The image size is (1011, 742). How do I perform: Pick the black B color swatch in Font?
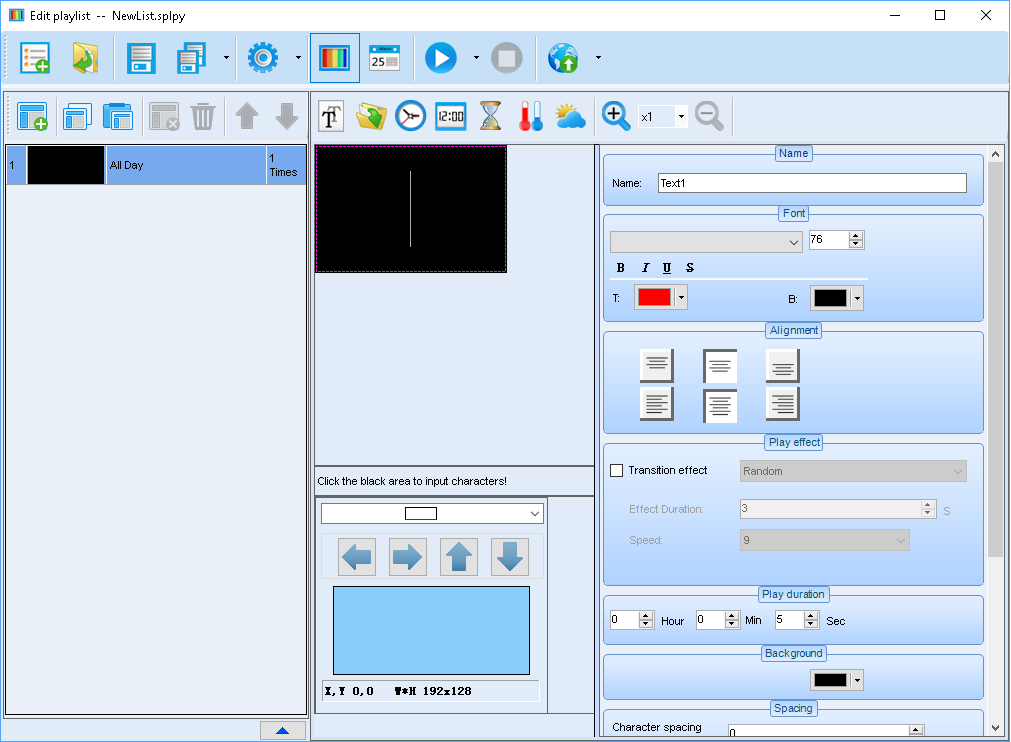click(x=830, y=298)
